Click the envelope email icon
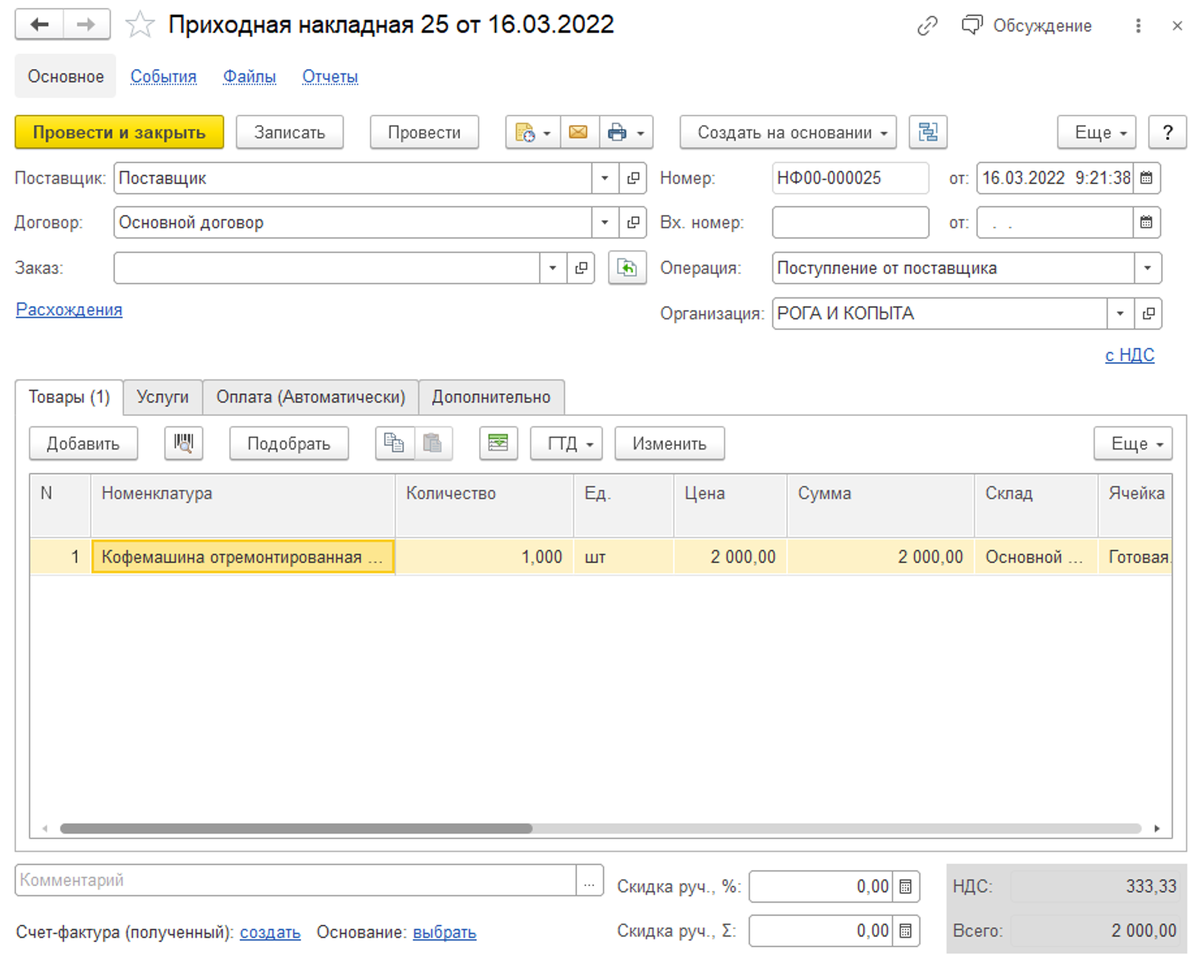This screenshot has height=960, width=1200. (579, 132)
